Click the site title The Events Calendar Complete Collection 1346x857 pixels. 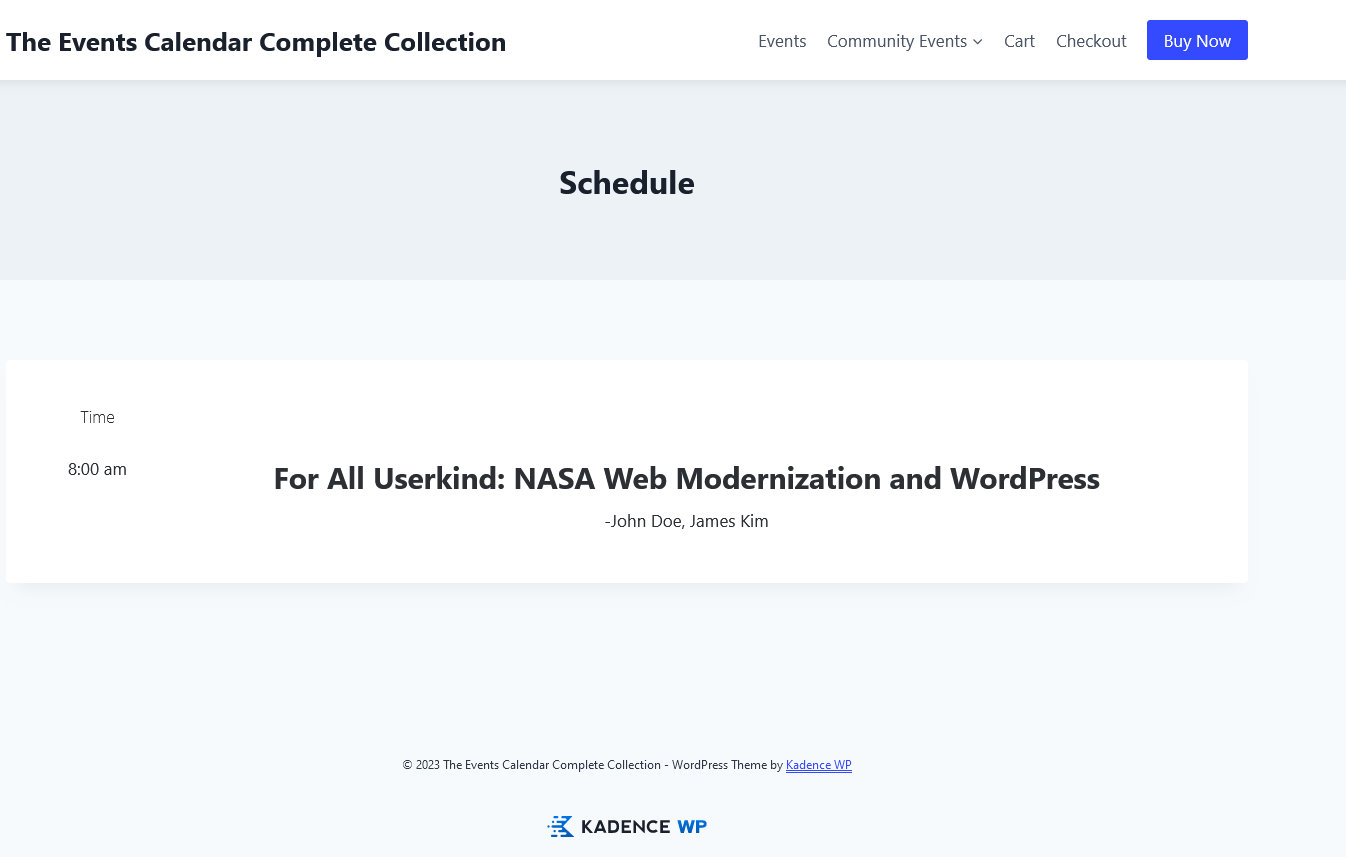click(256, 42)
